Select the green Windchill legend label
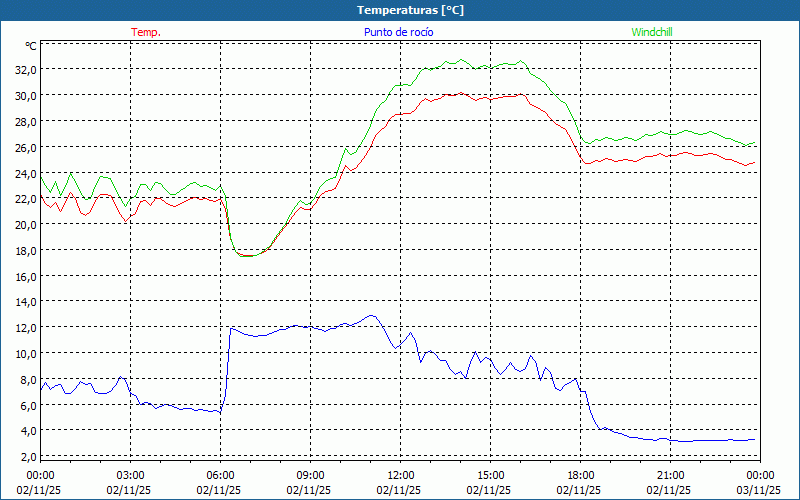The image size is (800, 500). coord(652,32)
